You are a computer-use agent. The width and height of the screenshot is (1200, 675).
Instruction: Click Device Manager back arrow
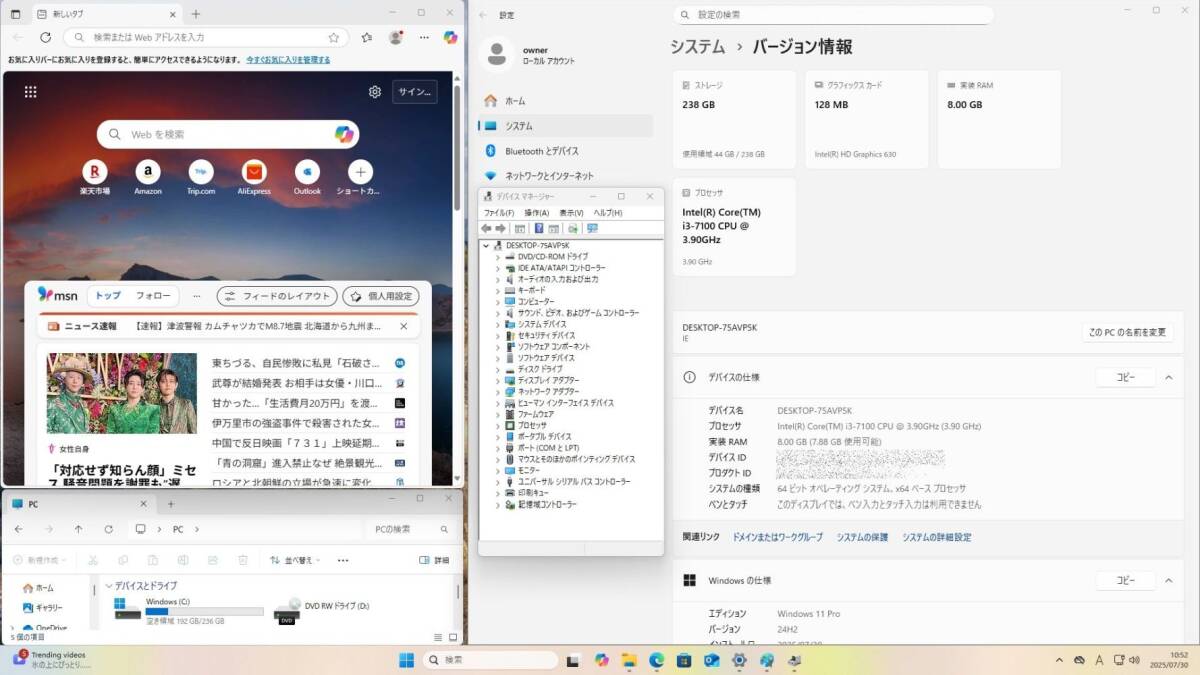tap(486, 229)
